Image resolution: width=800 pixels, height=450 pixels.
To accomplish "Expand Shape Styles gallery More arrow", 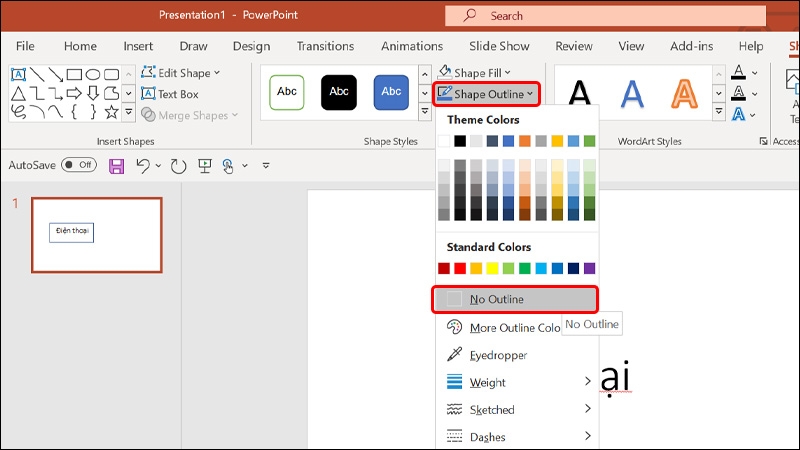I will (424, 111).
